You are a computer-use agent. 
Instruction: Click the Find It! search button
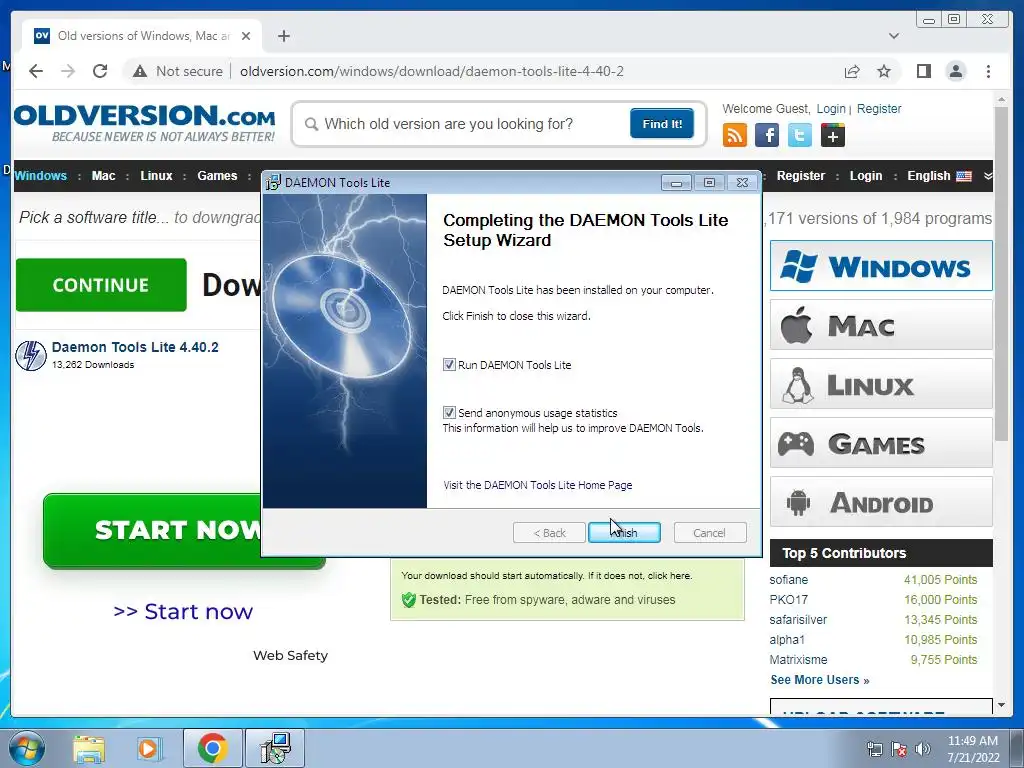[x=662, y=123]
